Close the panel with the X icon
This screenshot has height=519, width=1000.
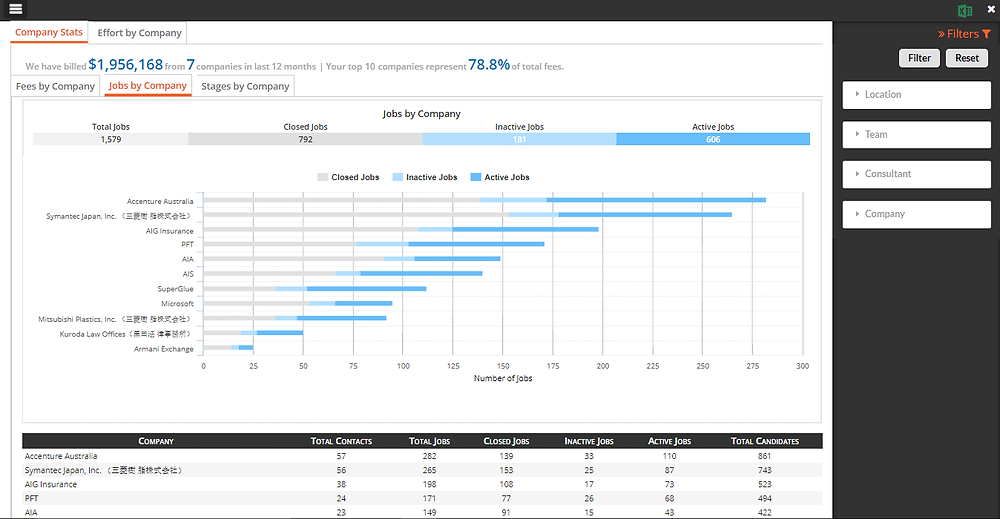click(991, 10)
